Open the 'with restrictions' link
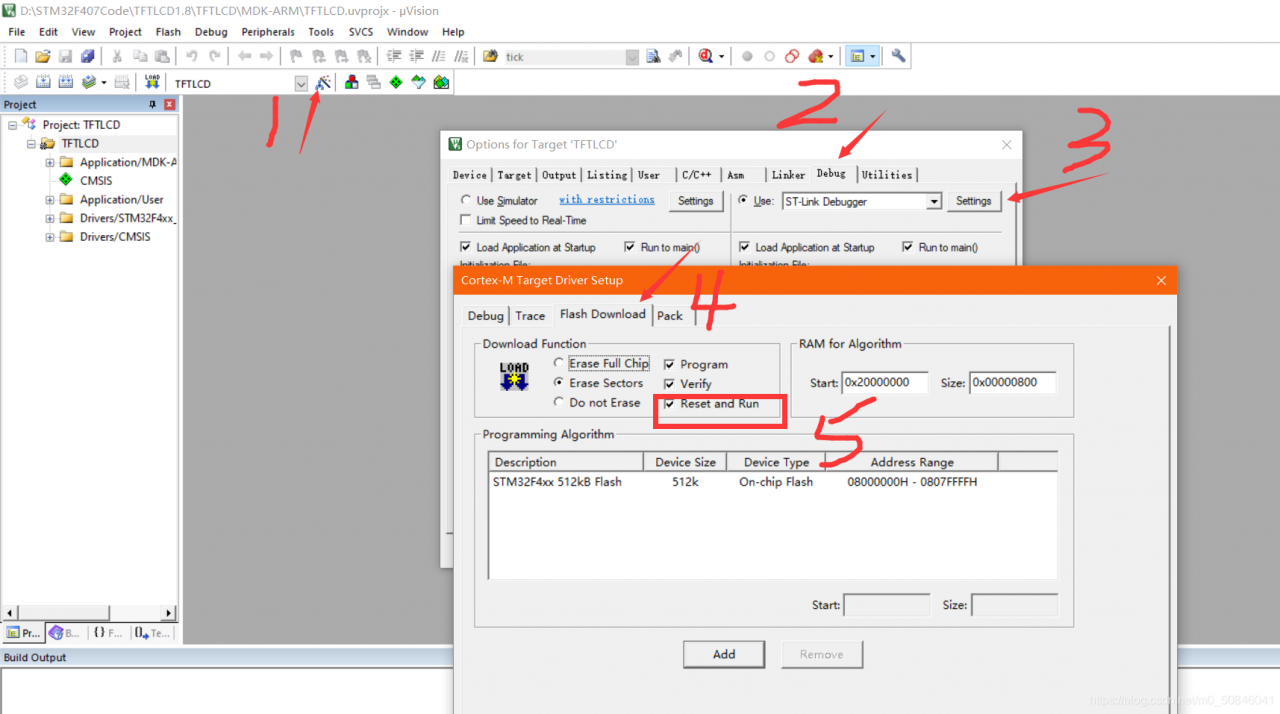 (x=607, y=200)
